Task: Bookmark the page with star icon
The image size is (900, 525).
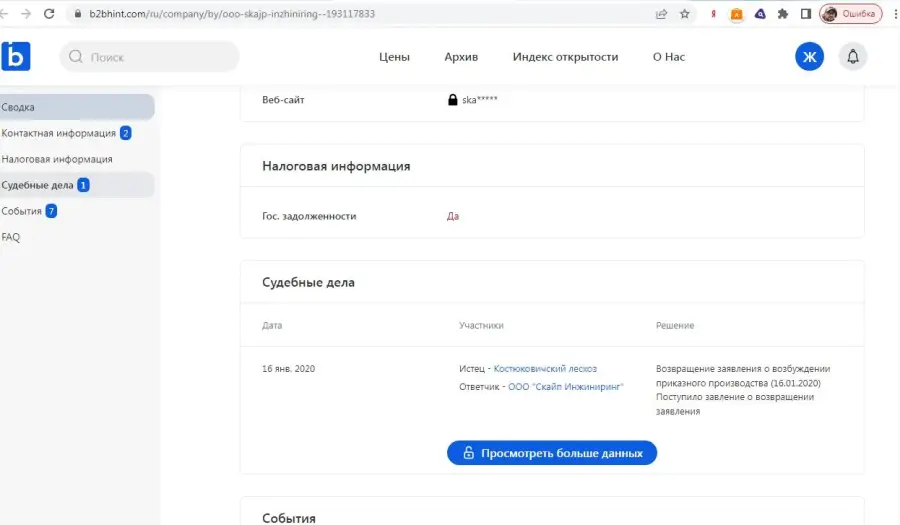Action: [685, 14]
